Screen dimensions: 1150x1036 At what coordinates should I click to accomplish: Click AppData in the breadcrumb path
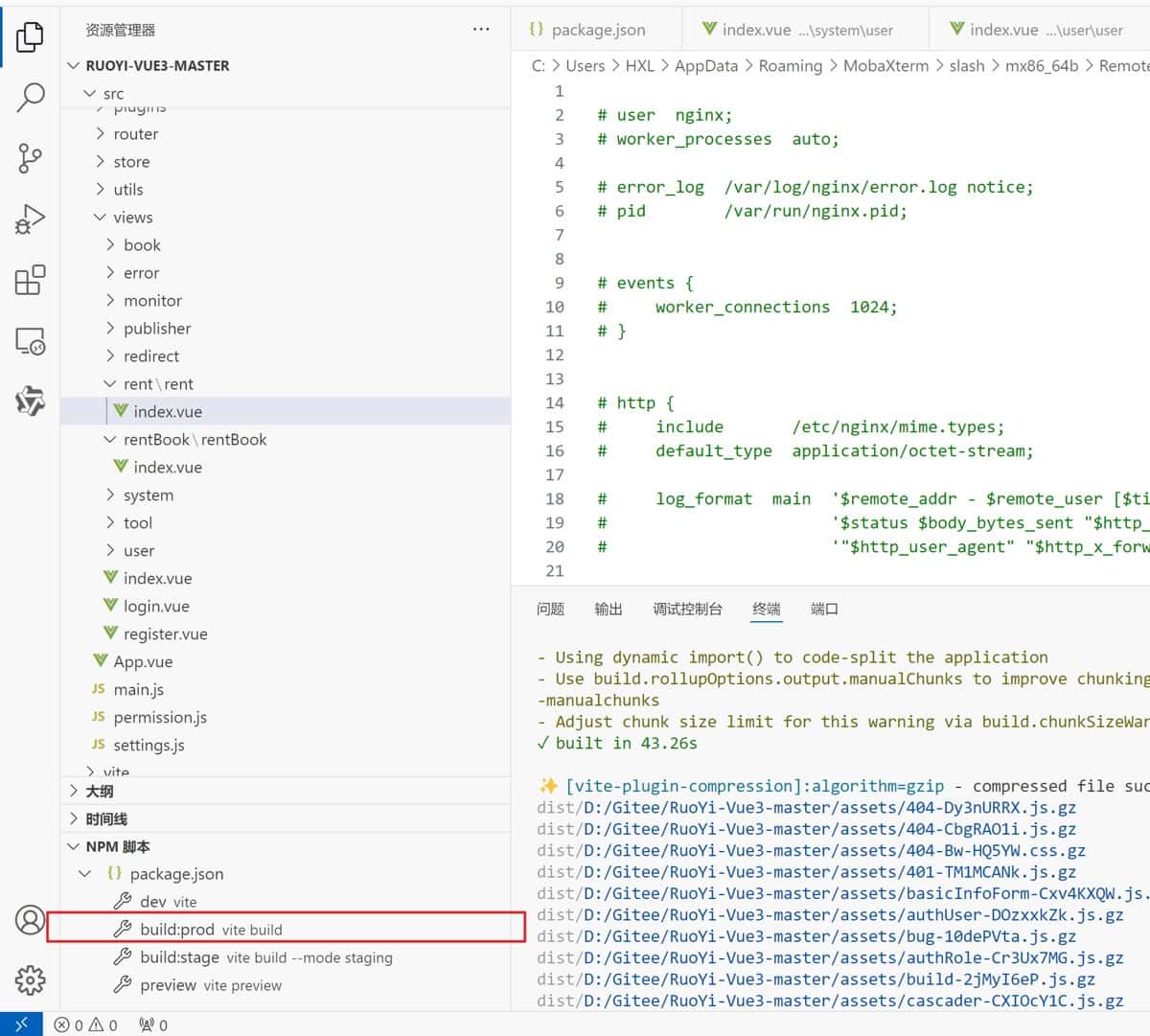(x=706, y=65)
